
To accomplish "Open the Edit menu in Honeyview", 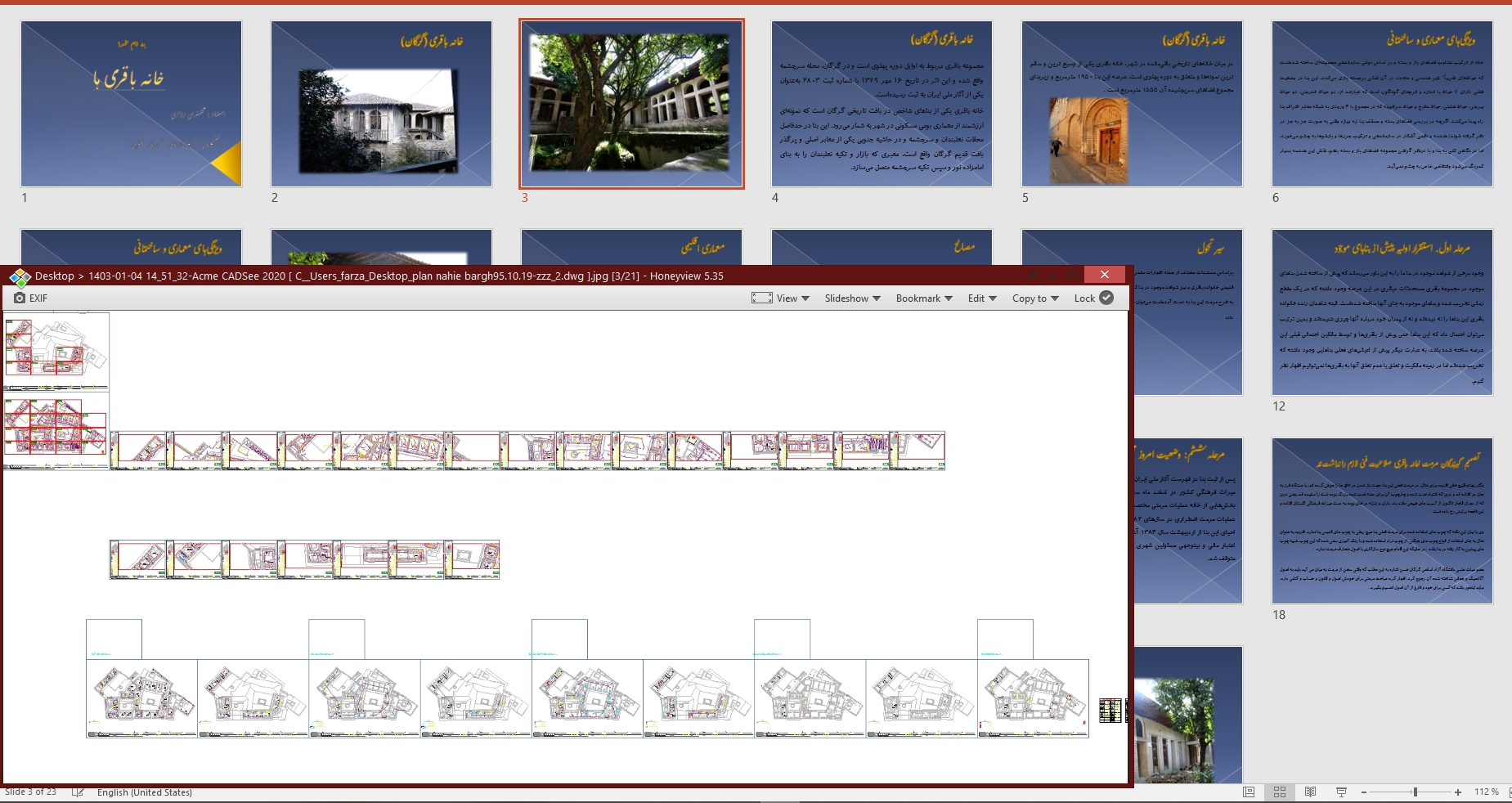I will (982, 298).
